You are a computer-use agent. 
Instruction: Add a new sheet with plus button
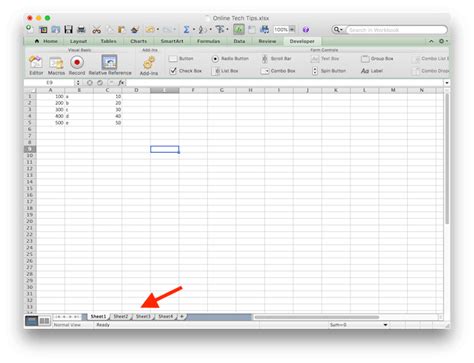pos(182,316)
